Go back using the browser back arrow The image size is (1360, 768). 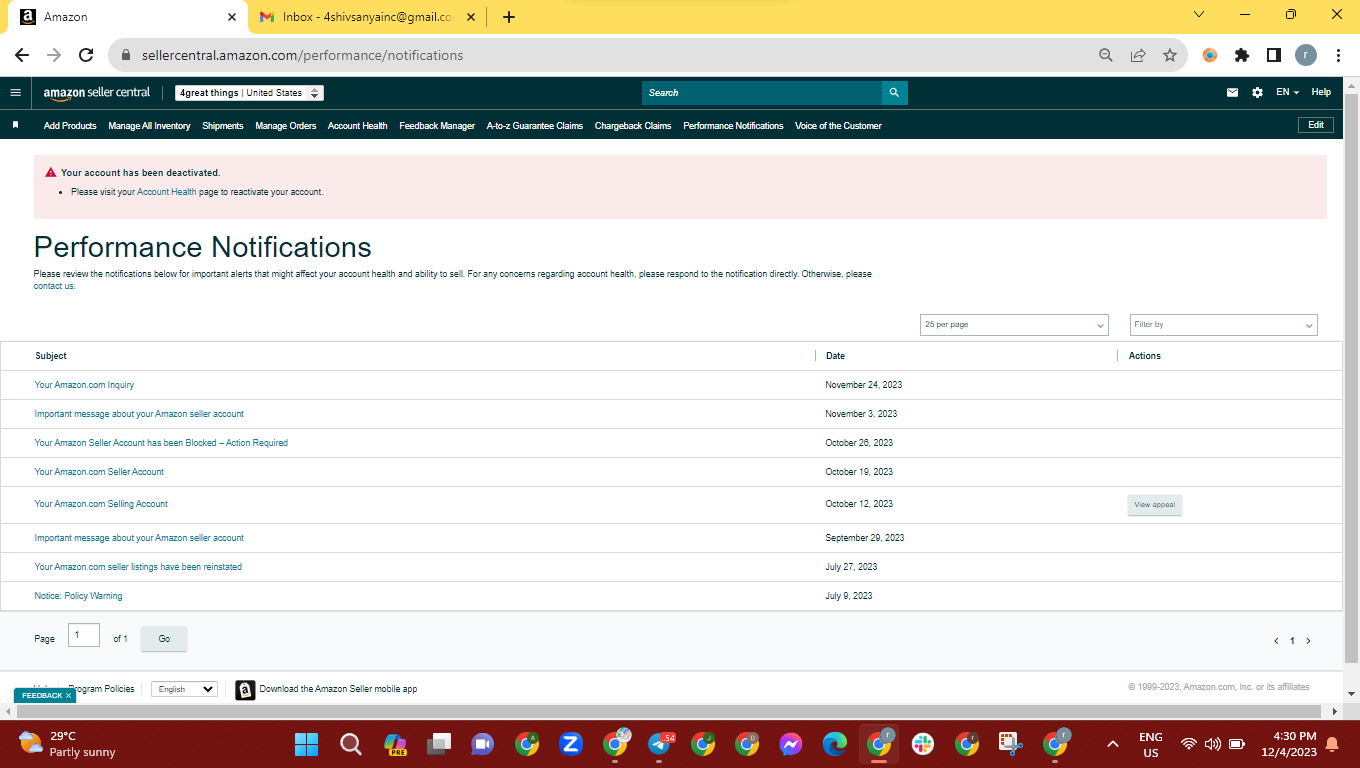(x=22, y=55)
